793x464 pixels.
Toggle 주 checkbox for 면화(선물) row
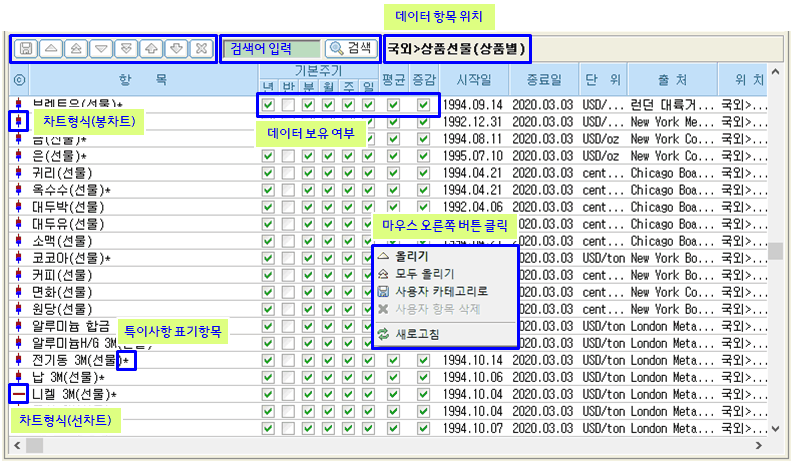pyautogui.click(x=348, y=292)
